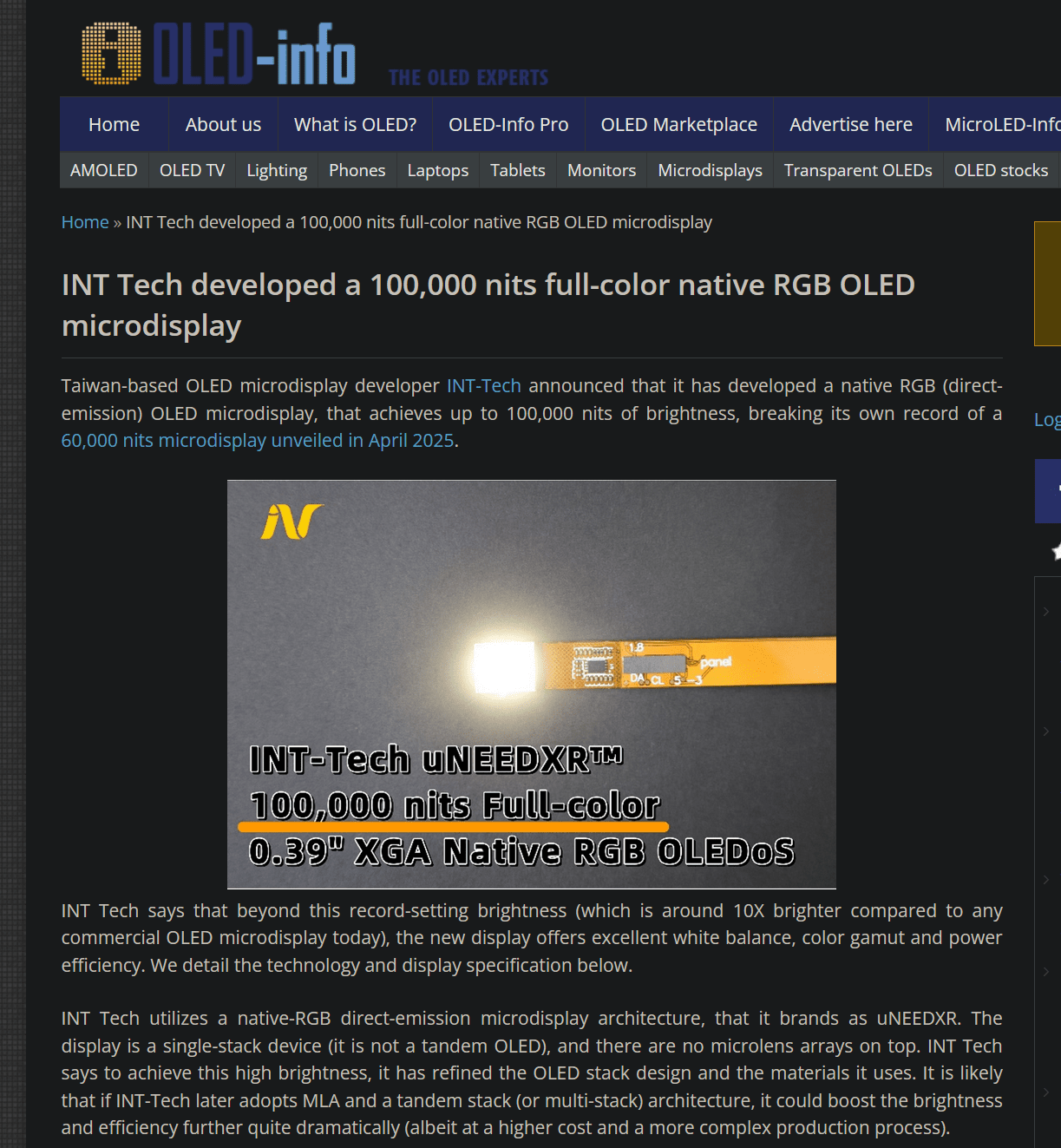Visit the OLED Marketplace

click(x=678, y=124)
